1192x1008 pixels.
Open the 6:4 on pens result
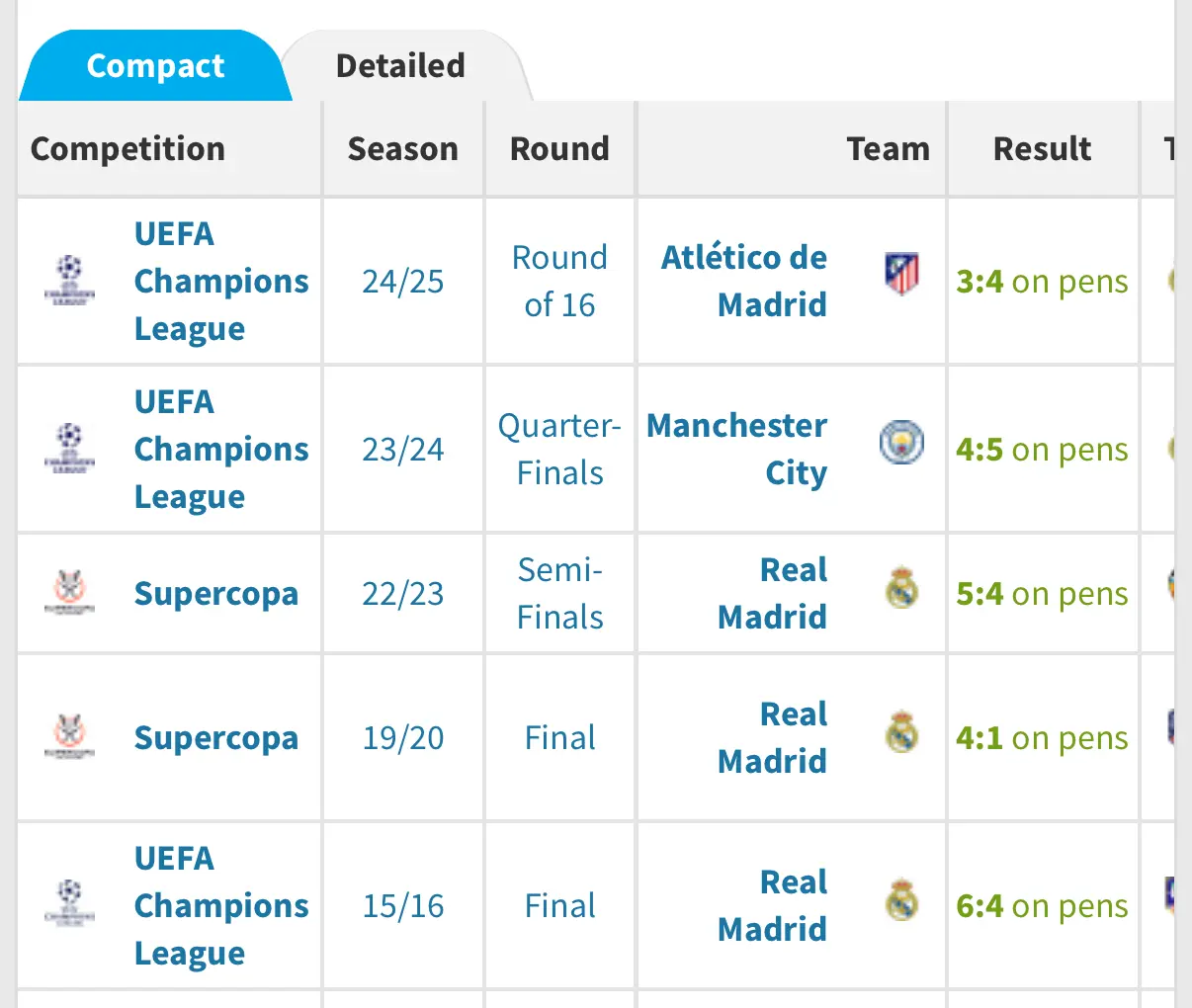(x=1042, y=906)
